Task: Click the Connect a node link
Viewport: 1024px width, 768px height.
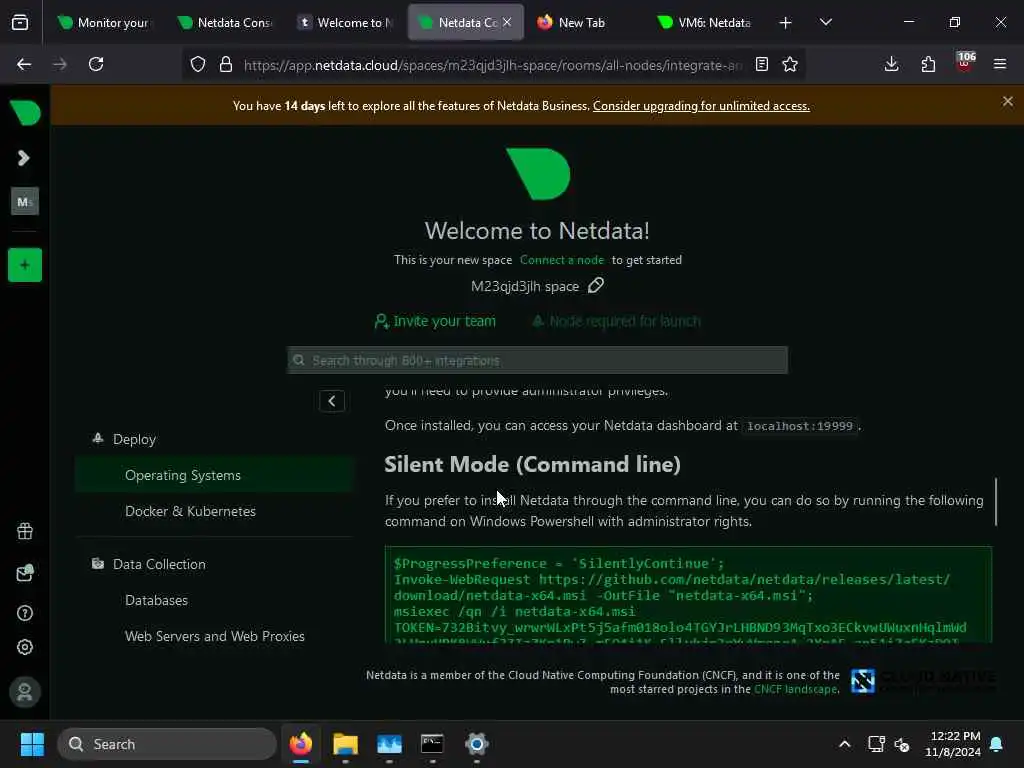Action: 562,260
